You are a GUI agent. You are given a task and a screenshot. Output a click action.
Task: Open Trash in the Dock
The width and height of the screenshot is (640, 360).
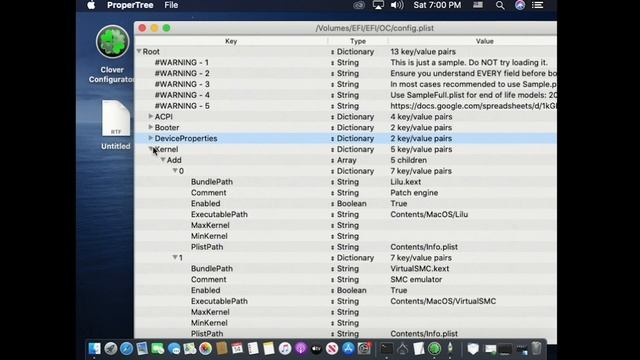(536, 349)
